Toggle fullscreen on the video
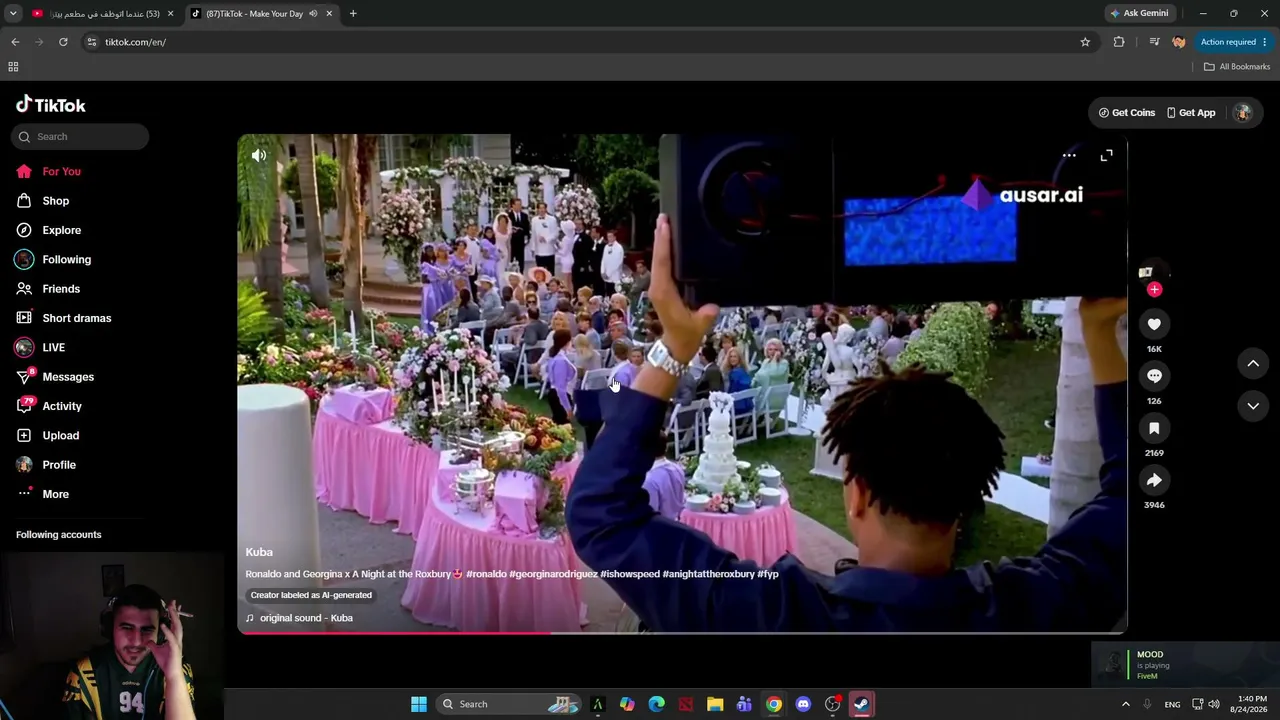Viewport: 1280px width, 720px height. pyautogui.click(x=1106, y=155)
